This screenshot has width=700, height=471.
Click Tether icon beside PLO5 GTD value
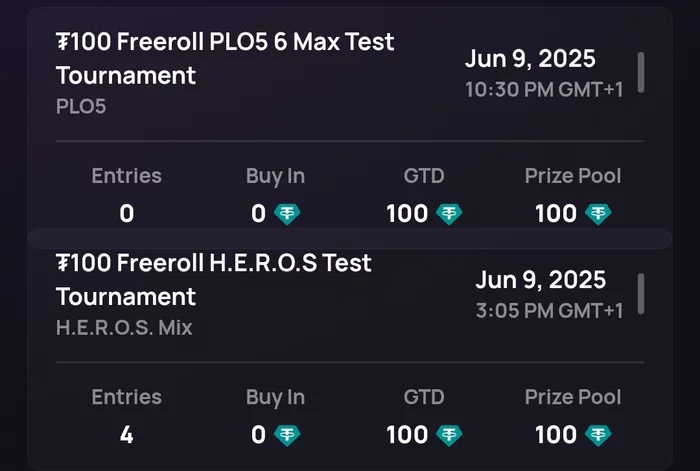click(x=449, y=214)
